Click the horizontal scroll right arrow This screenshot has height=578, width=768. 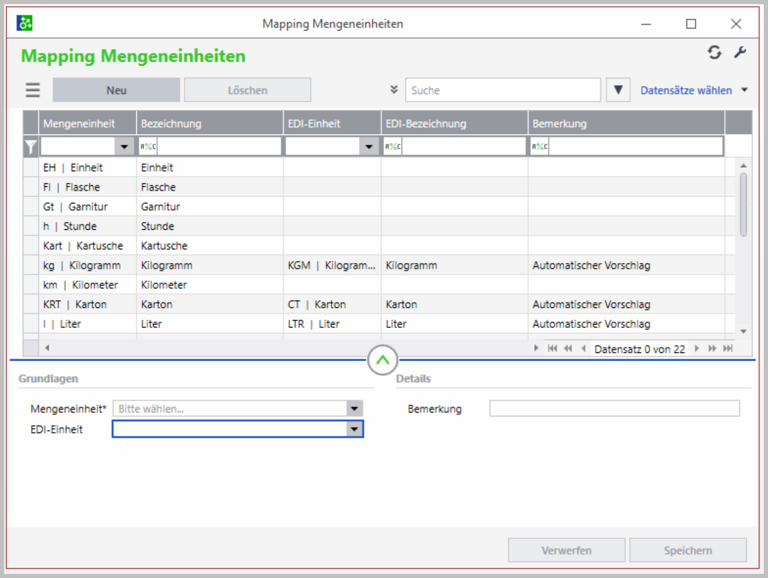(x=536, y=348)
